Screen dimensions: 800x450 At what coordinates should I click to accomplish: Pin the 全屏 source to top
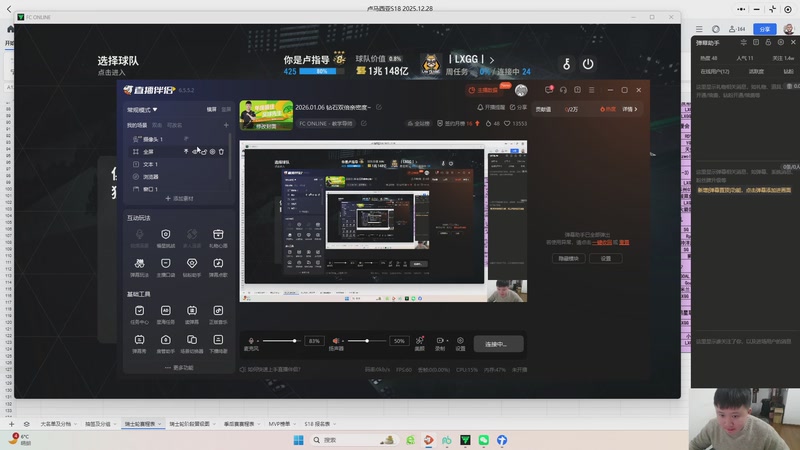[186, 152]
